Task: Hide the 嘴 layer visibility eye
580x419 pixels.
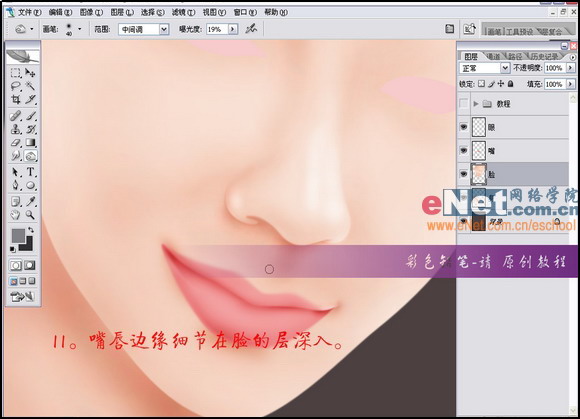Action: coord(463,151)
